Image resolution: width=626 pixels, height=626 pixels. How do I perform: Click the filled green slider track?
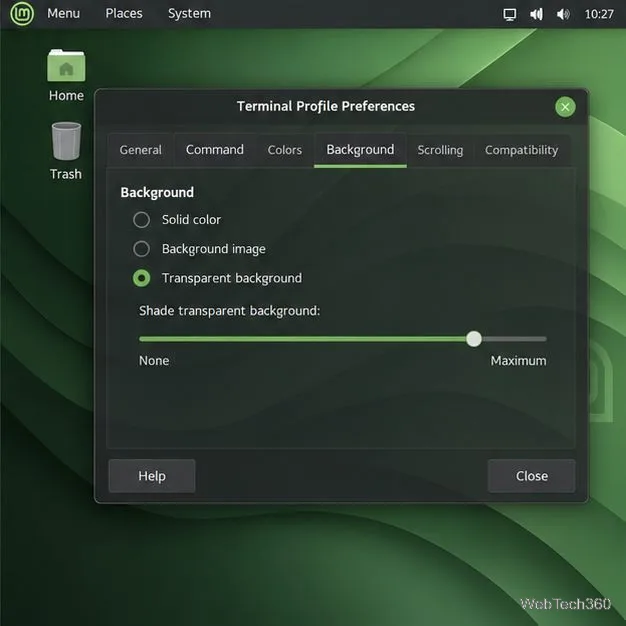click(x=302, y=339)
